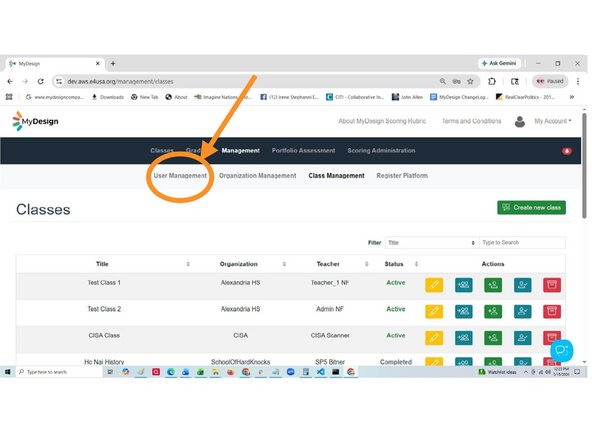This screenshot has height=444, width=592.
Task: Open the blue chat bubble widget
Action: click(x=561, y=350)
